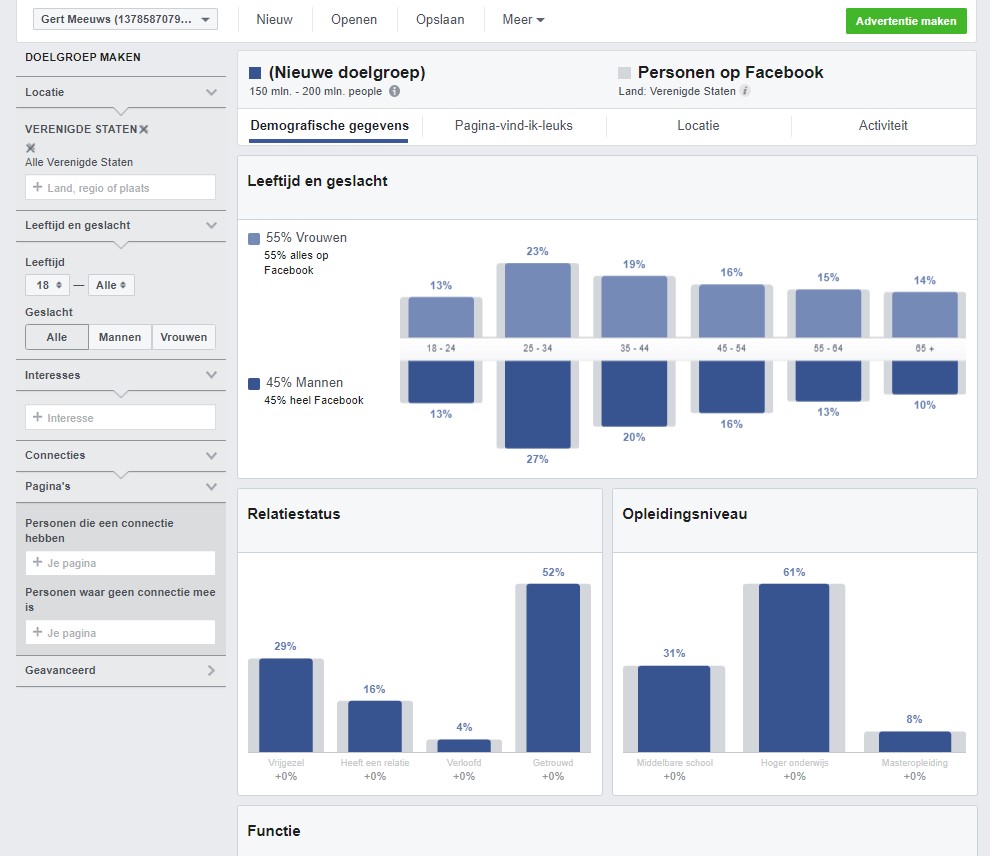The image size is (990, 856).
Task: Remove Verenigde Staten with the X beside it
Action: tap(144, 129)
